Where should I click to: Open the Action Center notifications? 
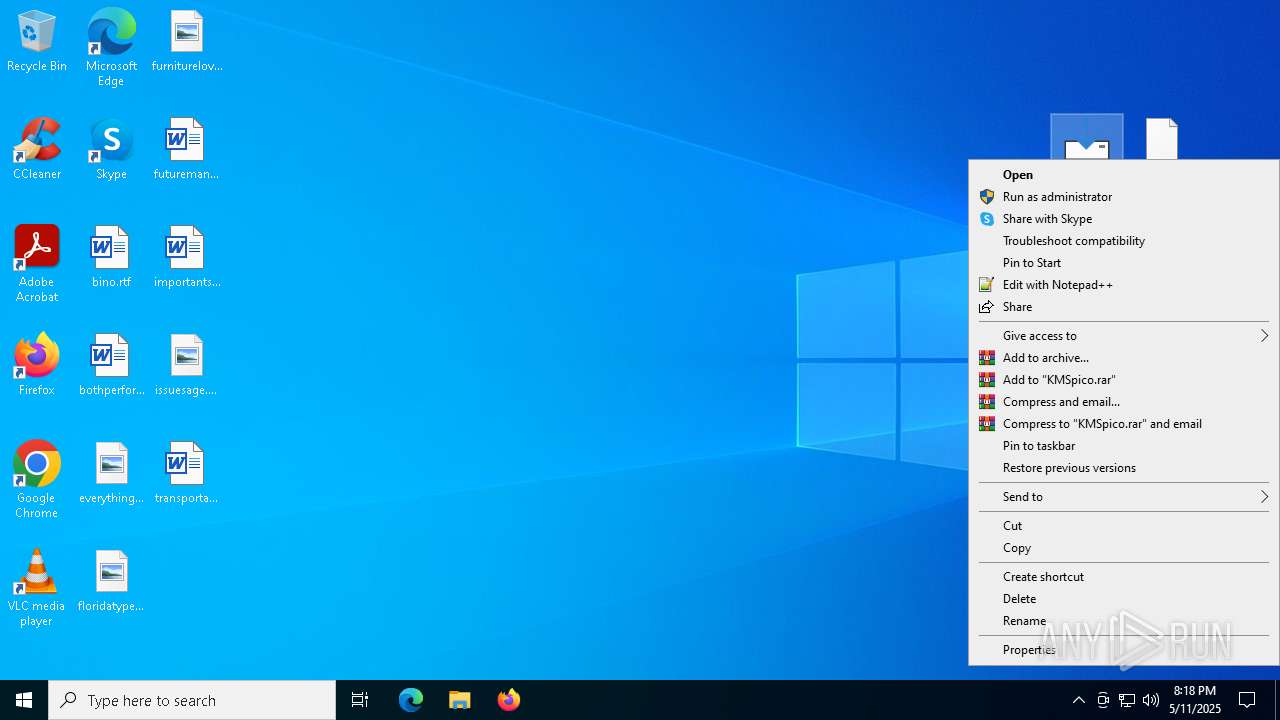pos(1247,700)
